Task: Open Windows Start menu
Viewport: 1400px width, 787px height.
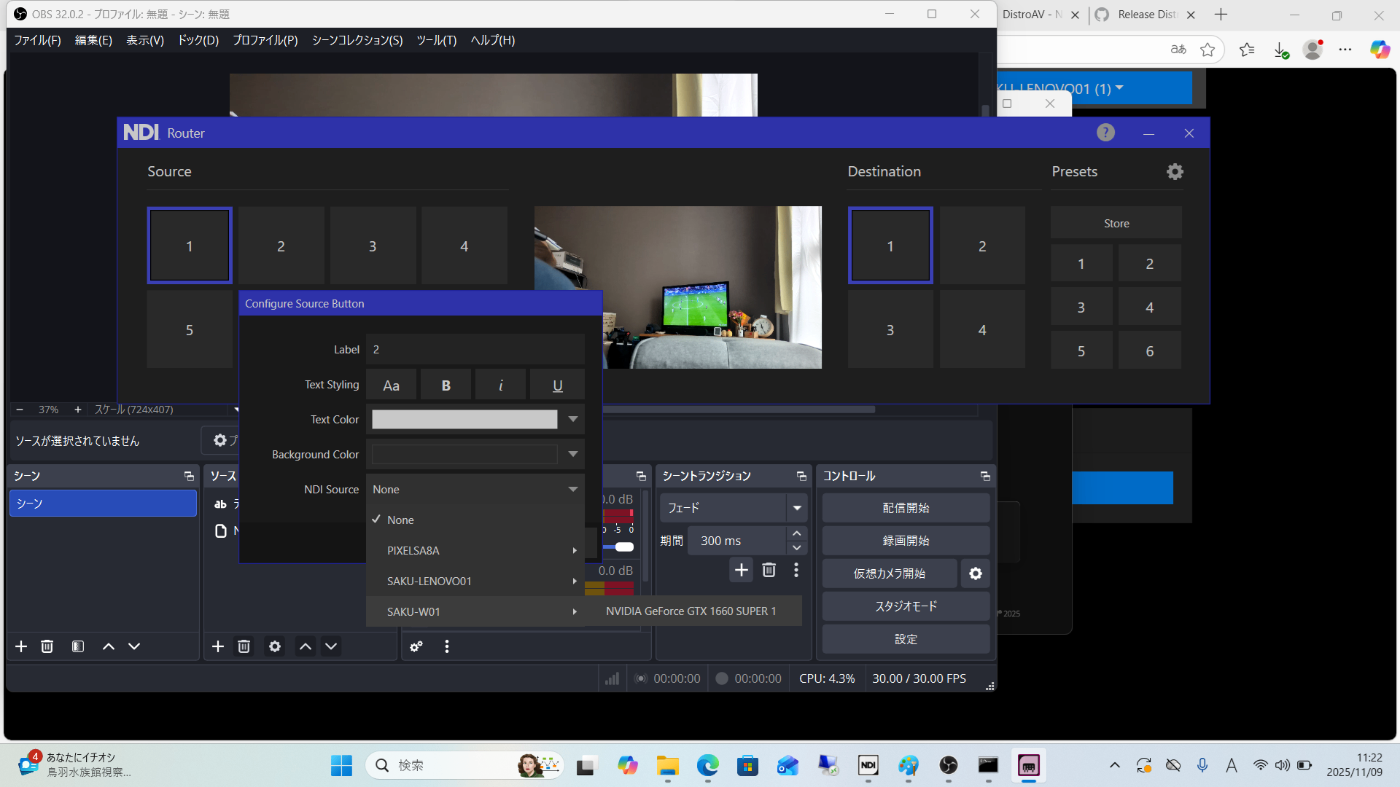Action: [x=341, y=765]
